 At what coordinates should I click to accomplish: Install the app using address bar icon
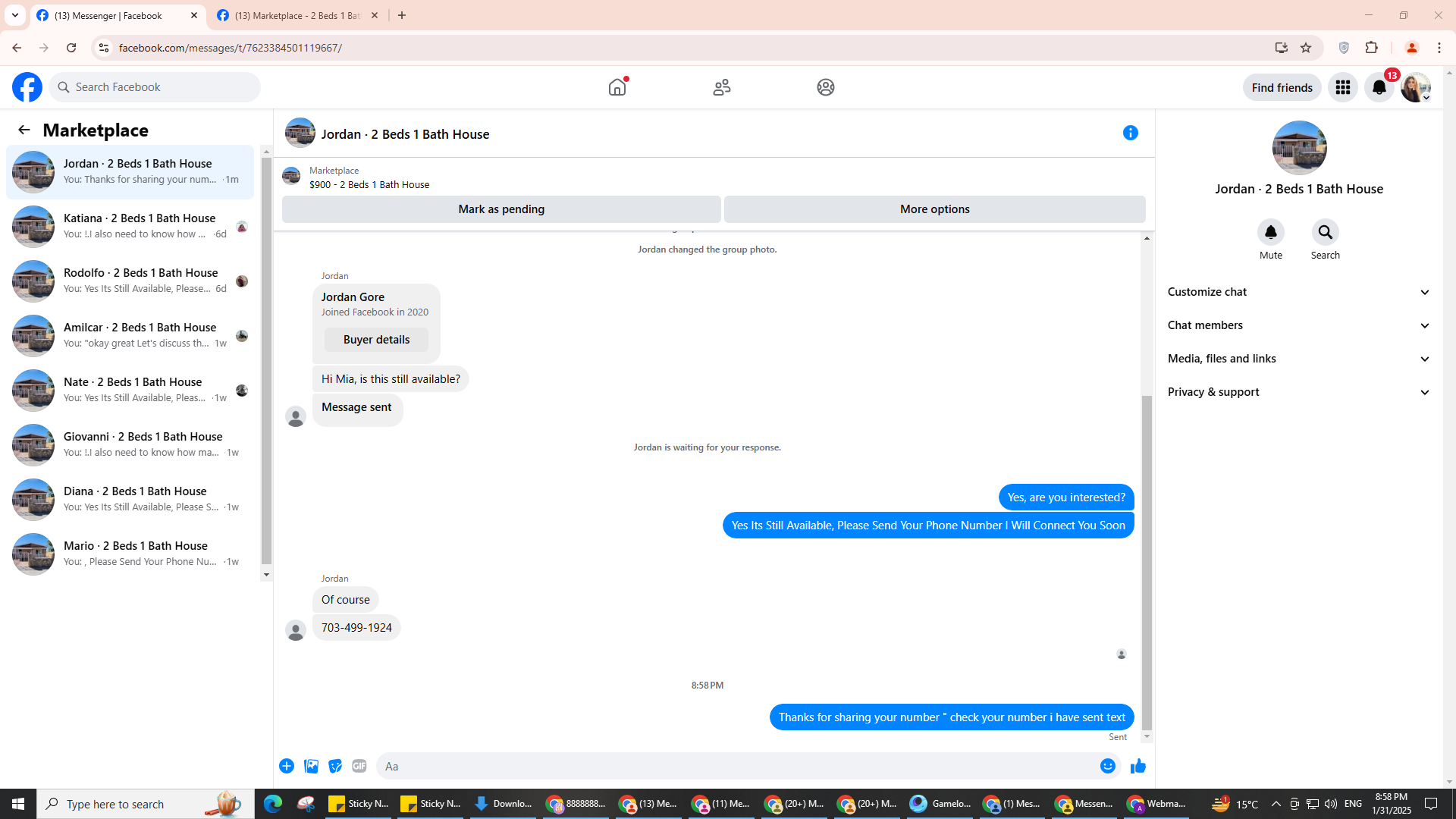point(1282,48)
